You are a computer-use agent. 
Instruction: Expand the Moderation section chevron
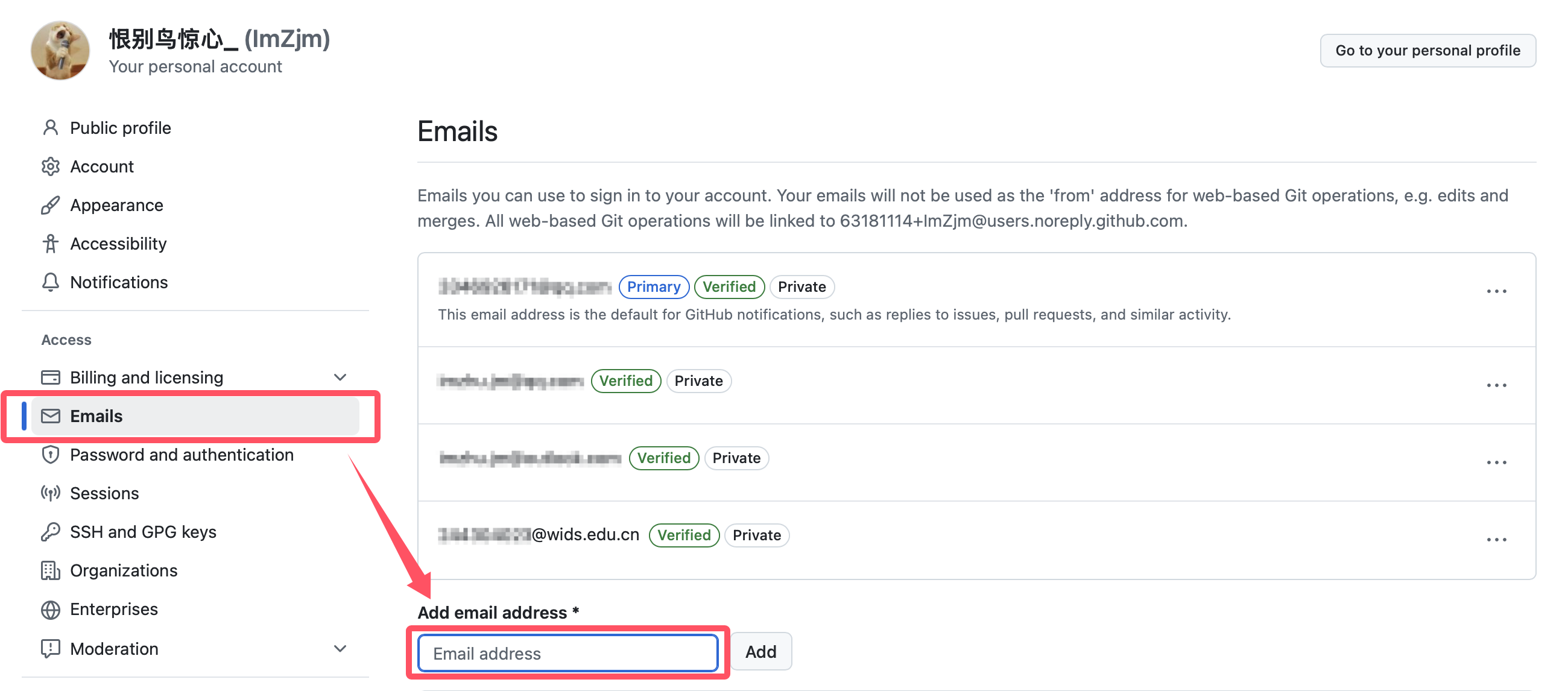click(340, 648)
